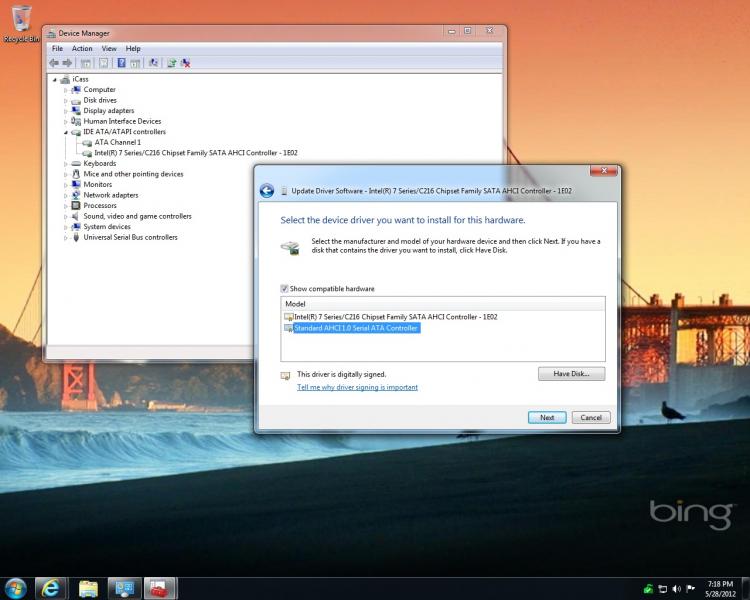Open Windows Explorer folder on taskbar
Image resolution: width=750 pixels, height=600 pixels.
[x=88, y=589]
